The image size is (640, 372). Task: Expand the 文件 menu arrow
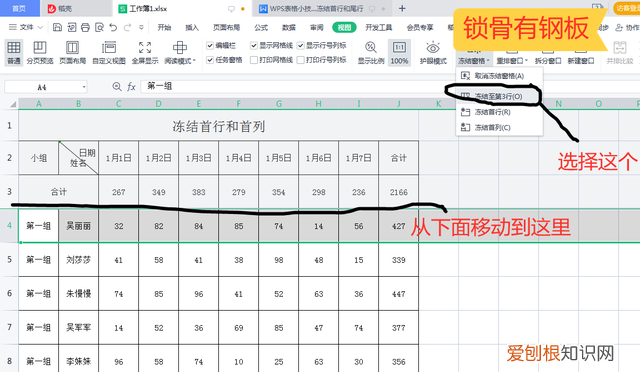[x=40, y=27]
